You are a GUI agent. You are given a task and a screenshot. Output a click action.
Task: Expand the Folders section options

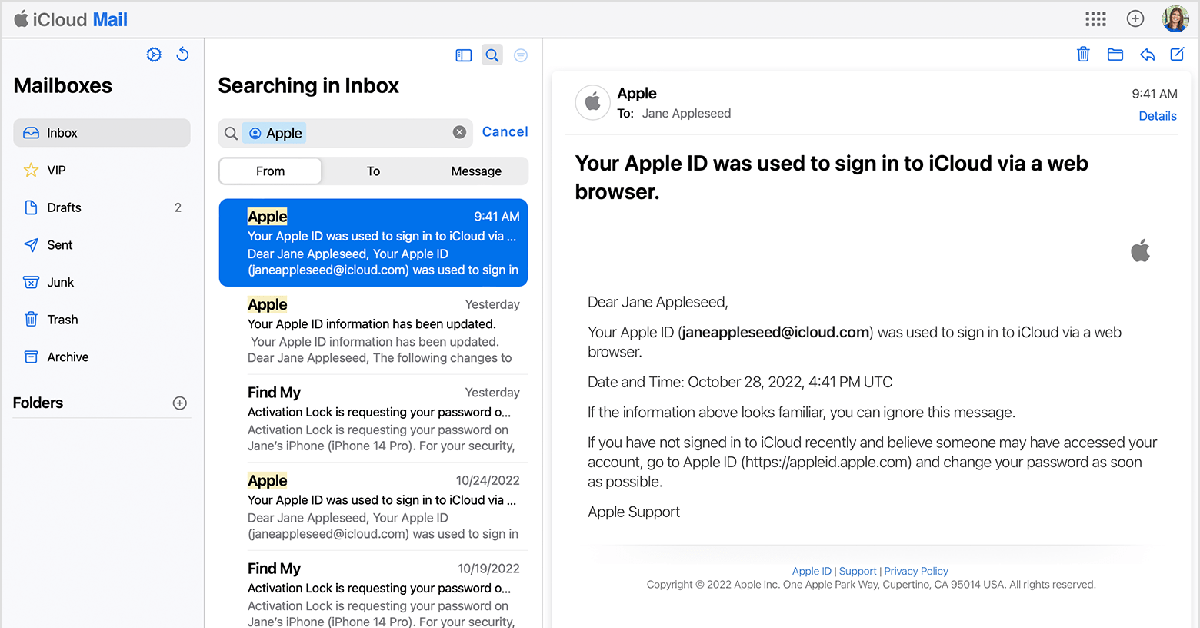(x=180, y=403)
